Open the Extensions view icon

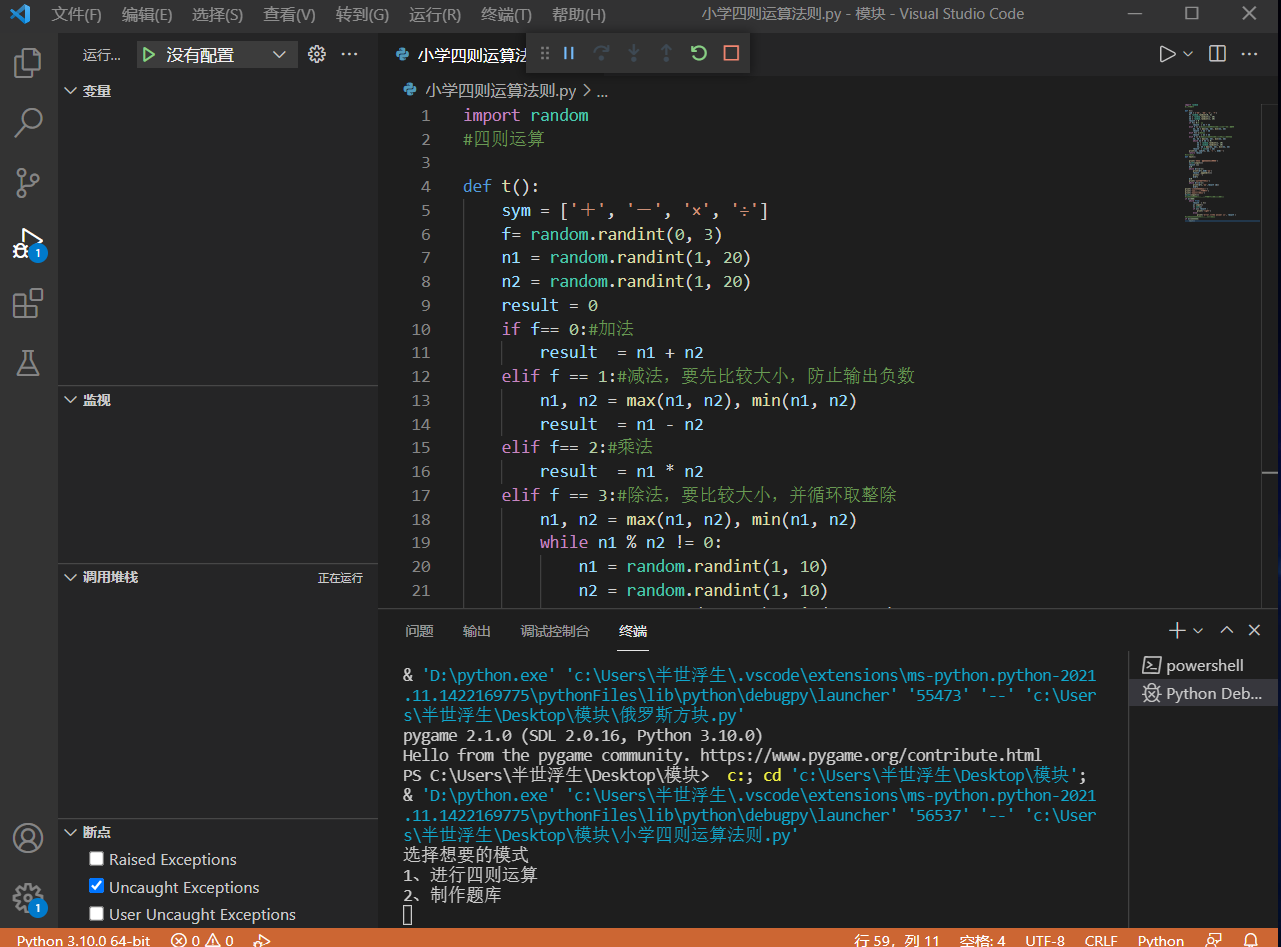[28, 303]
